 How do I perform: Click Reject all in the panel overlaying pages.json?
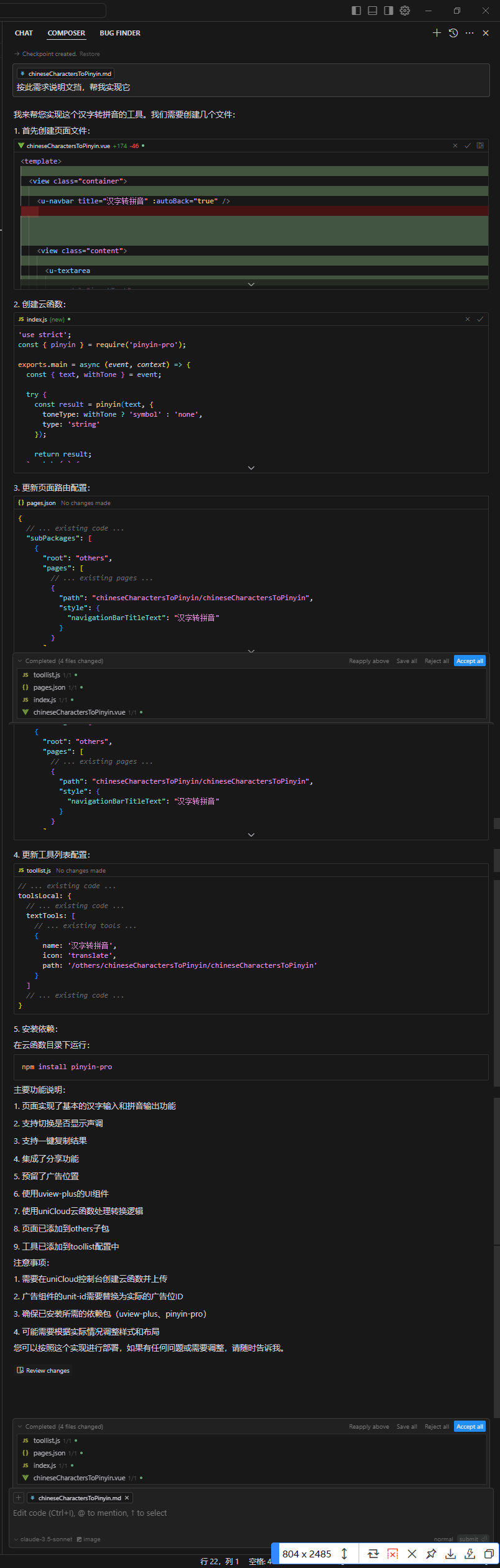(x=437, y=661)
